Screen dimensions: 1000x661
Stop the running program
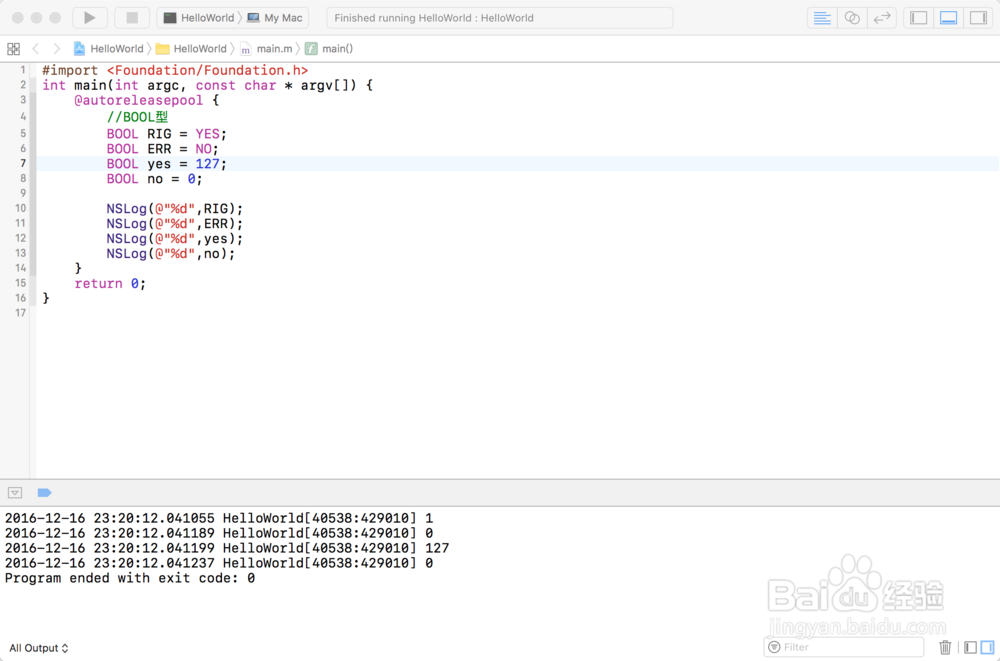pyautogui.click(x=132, y=18)
